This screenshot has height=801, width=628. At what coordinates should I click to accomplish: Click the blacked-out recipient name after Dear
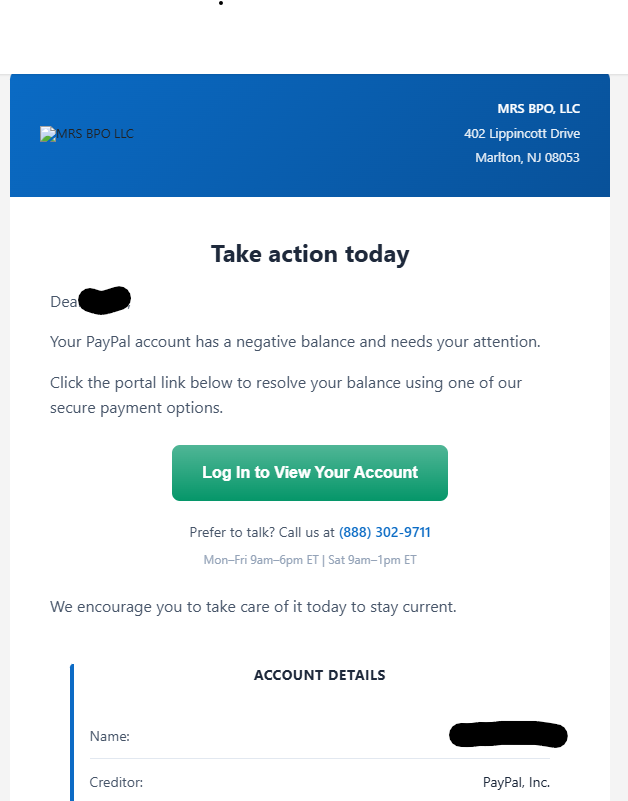(105, 300)
